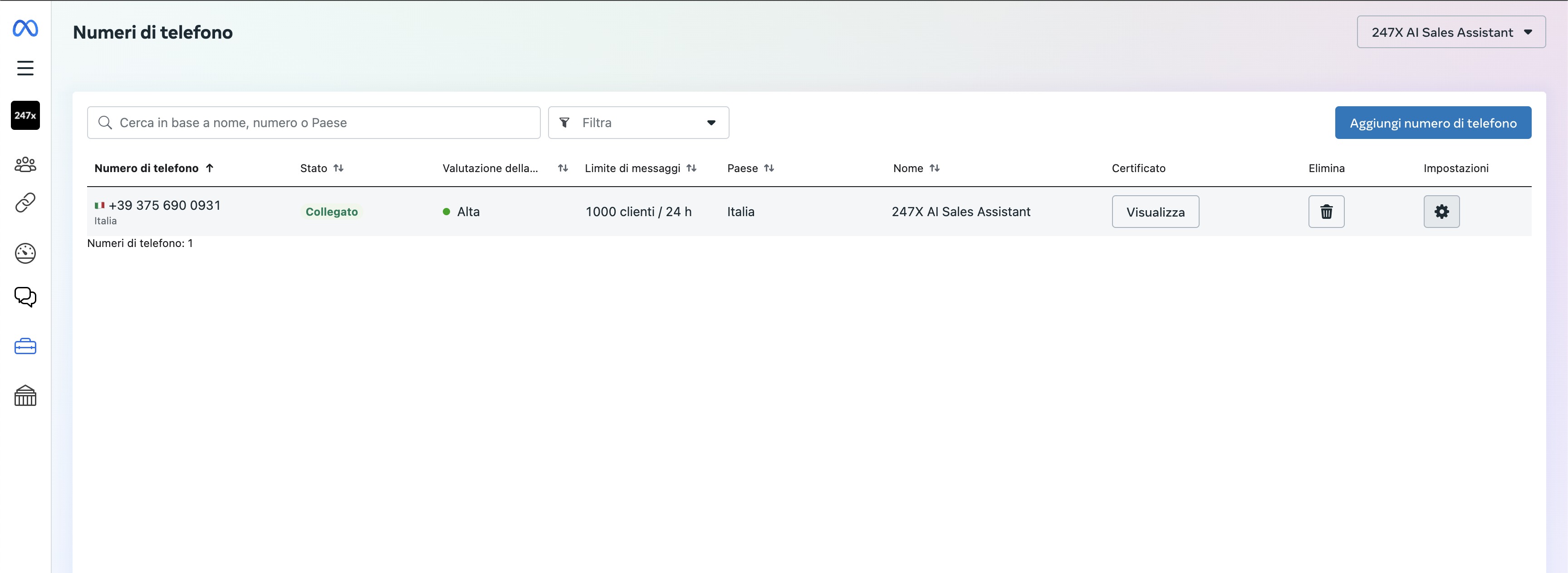The width and height of the screenshot is (1568, 573).
Task: Click Italia subtitle under phone number
Action: point(105,221)
